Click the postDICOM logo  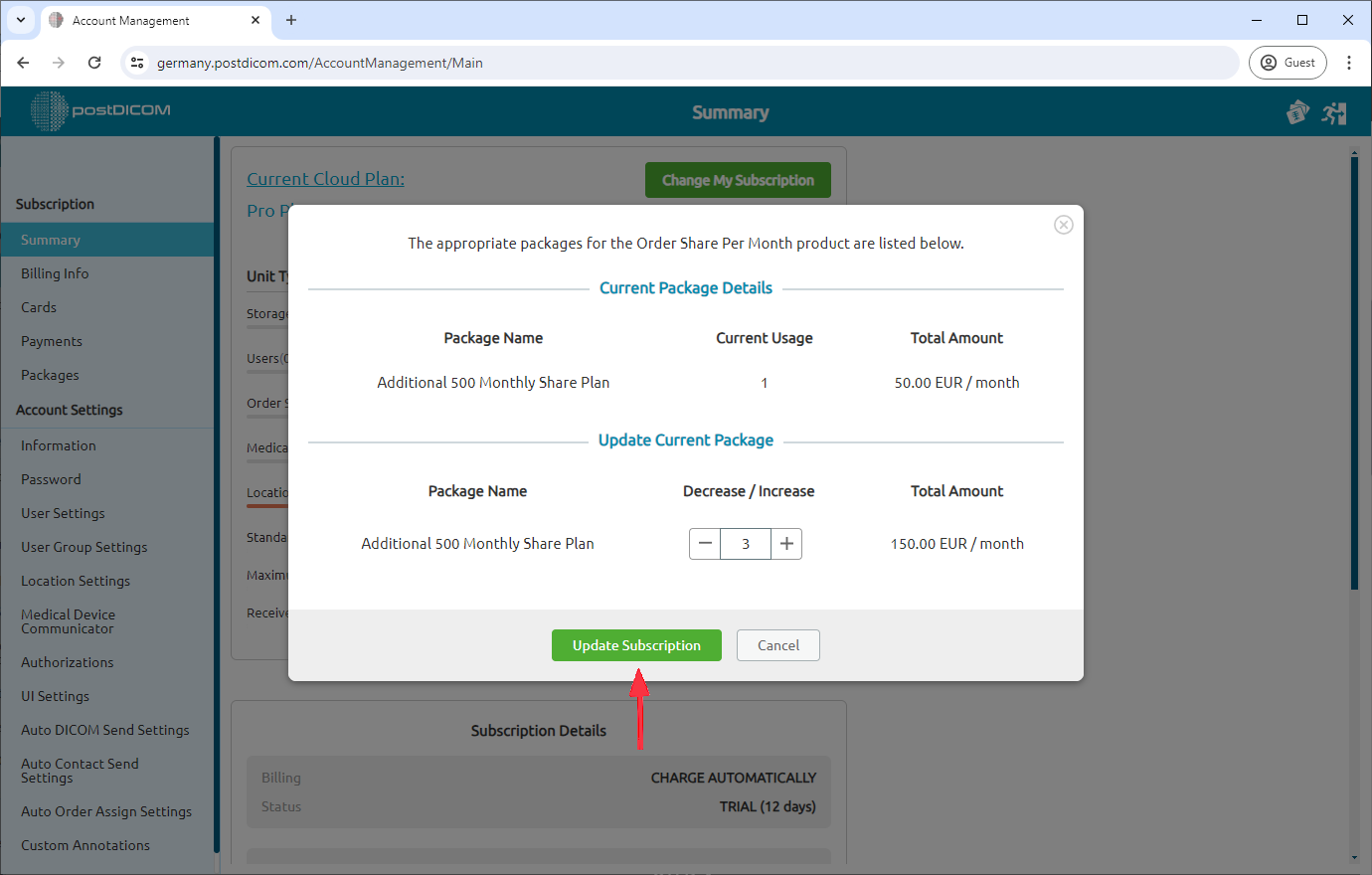click(99, 111)
